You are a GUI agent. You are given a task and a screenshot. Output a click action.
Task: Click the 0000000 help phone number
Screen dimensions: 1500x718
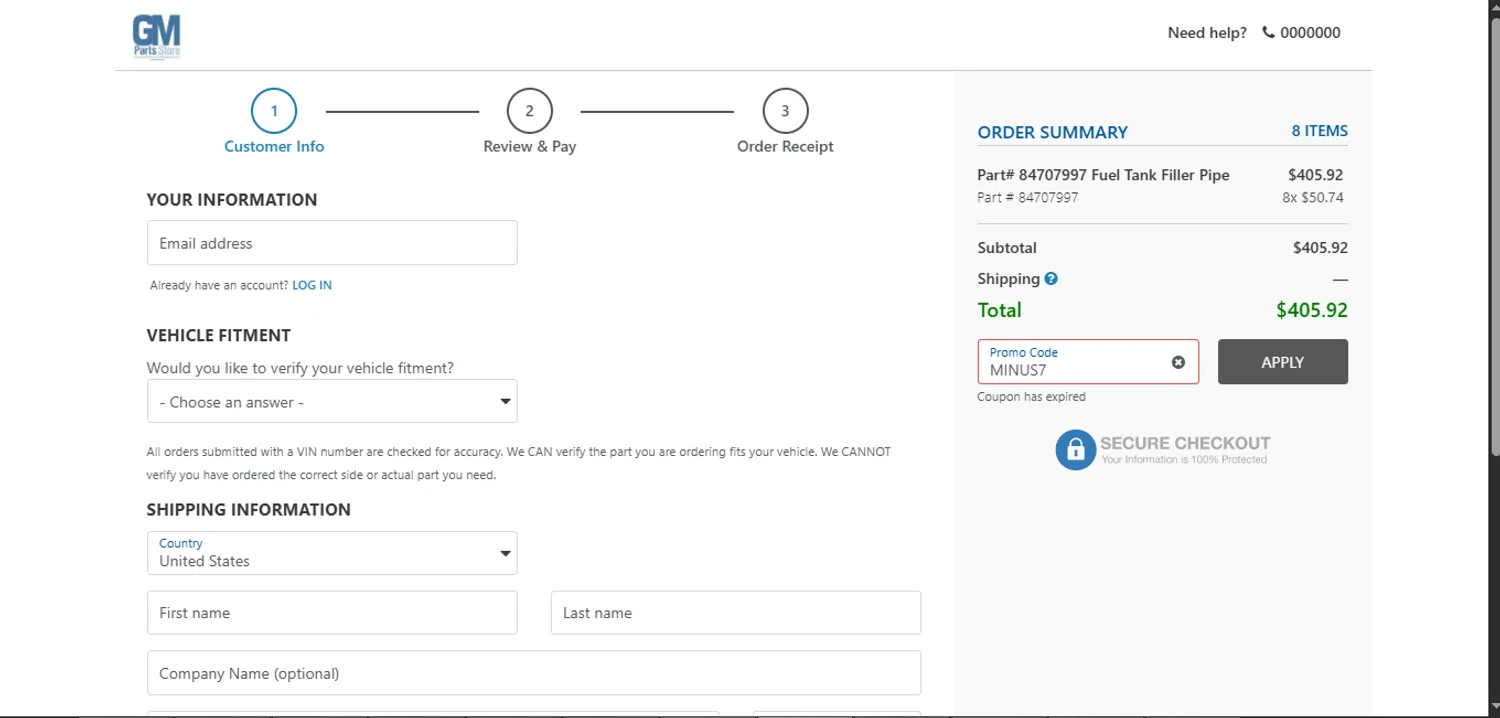[x=1310, y=33]
